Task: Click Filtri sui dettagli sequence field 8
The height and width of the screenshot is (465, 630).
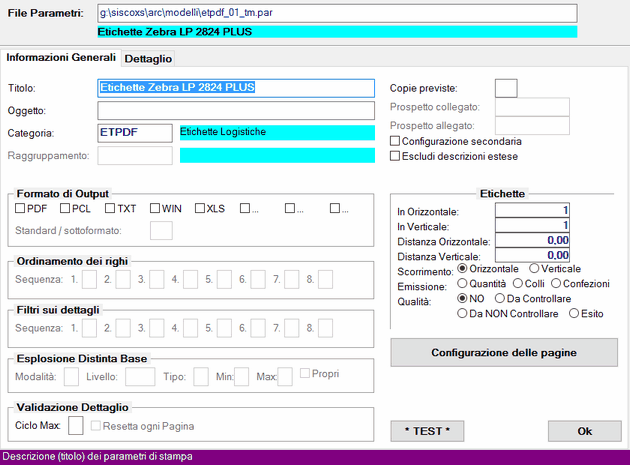Action: [325, 328]
